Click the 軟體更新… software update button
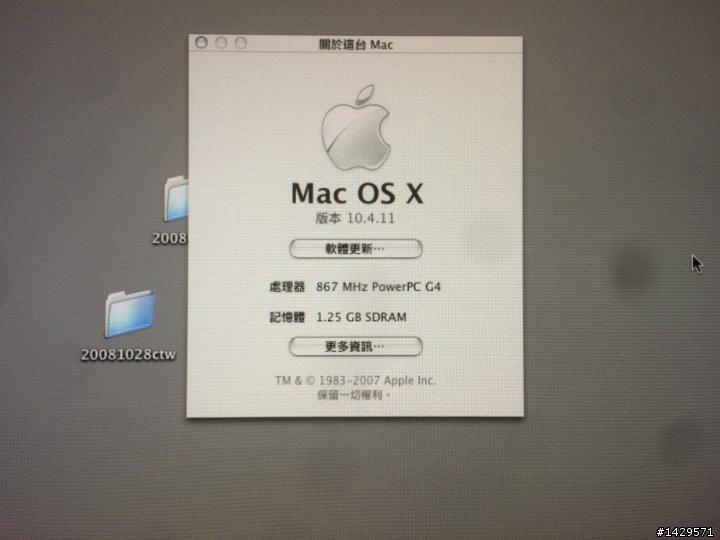This screenshot has width=720, height=540. coord(355,249)
